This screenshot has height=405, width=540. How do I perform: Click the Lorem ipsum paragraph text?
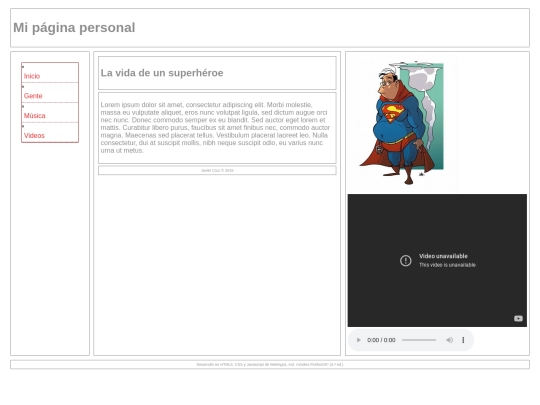215,127
